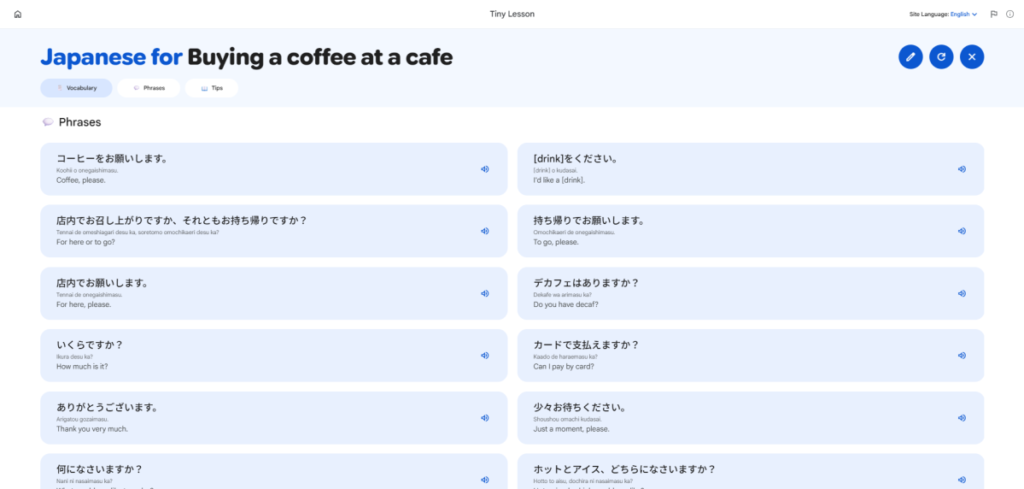The height and width of the screenshot is (489, 1024).
Task: Click the pencil edit lesson button
Action: pos(910,57)
